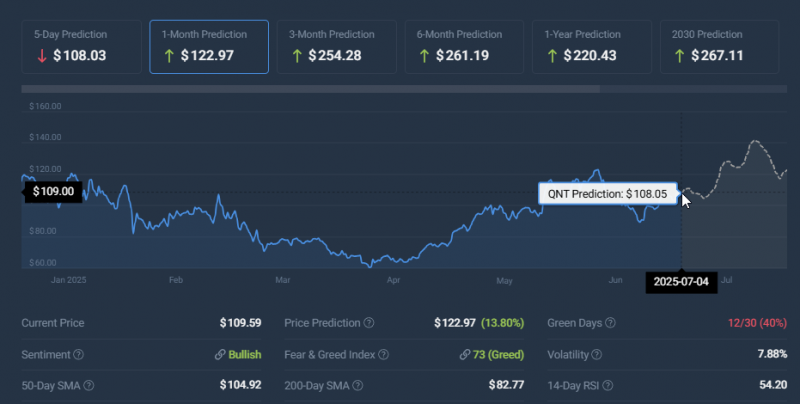Click the 50-Day SMA help icon
800x404 pixels.
(89, 385)
